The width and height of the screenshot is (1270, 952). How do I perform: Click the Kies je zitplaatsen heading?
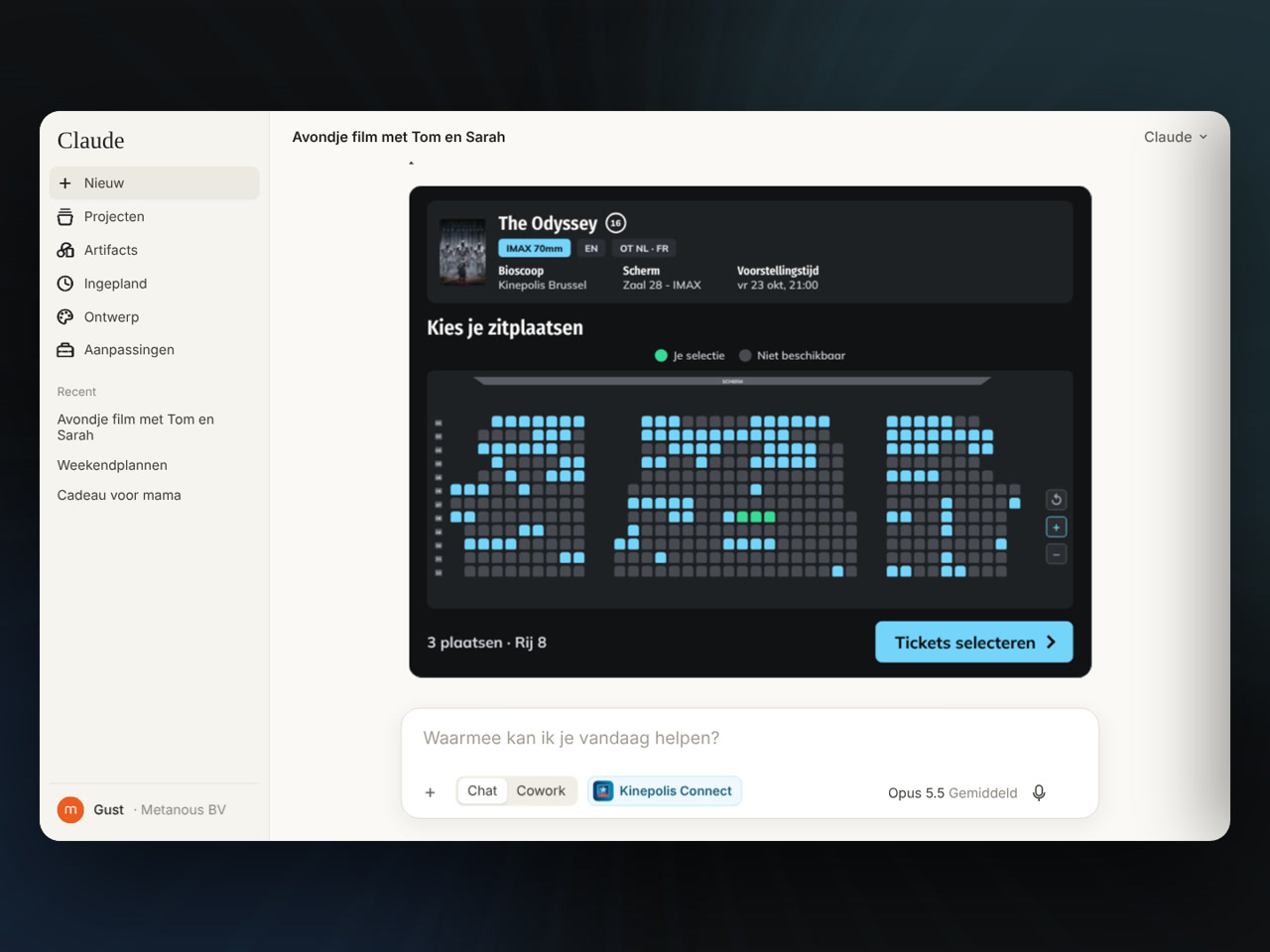click(505, 328)
